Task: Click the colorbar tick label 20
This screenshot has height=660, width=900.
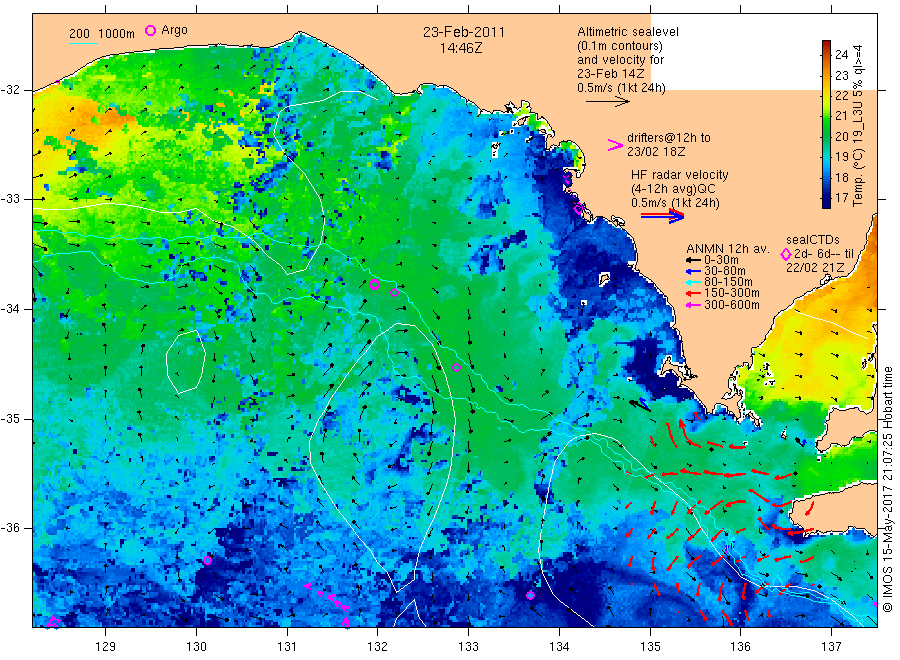Action: 841,136
